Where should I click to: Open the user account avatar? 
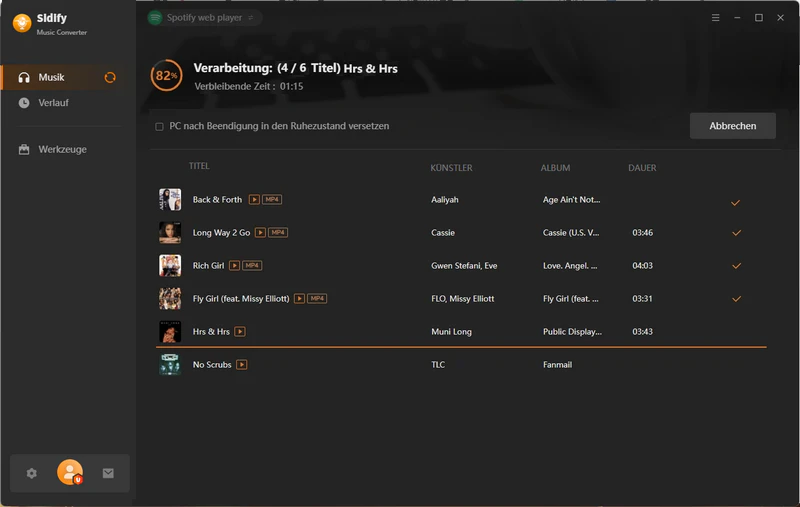click(70, 472)
